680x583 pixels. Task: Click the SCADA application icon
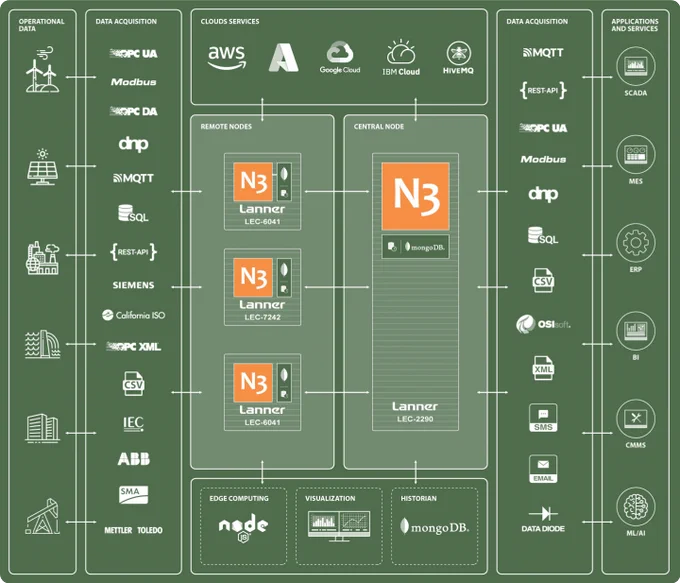(x=636, y=66)
